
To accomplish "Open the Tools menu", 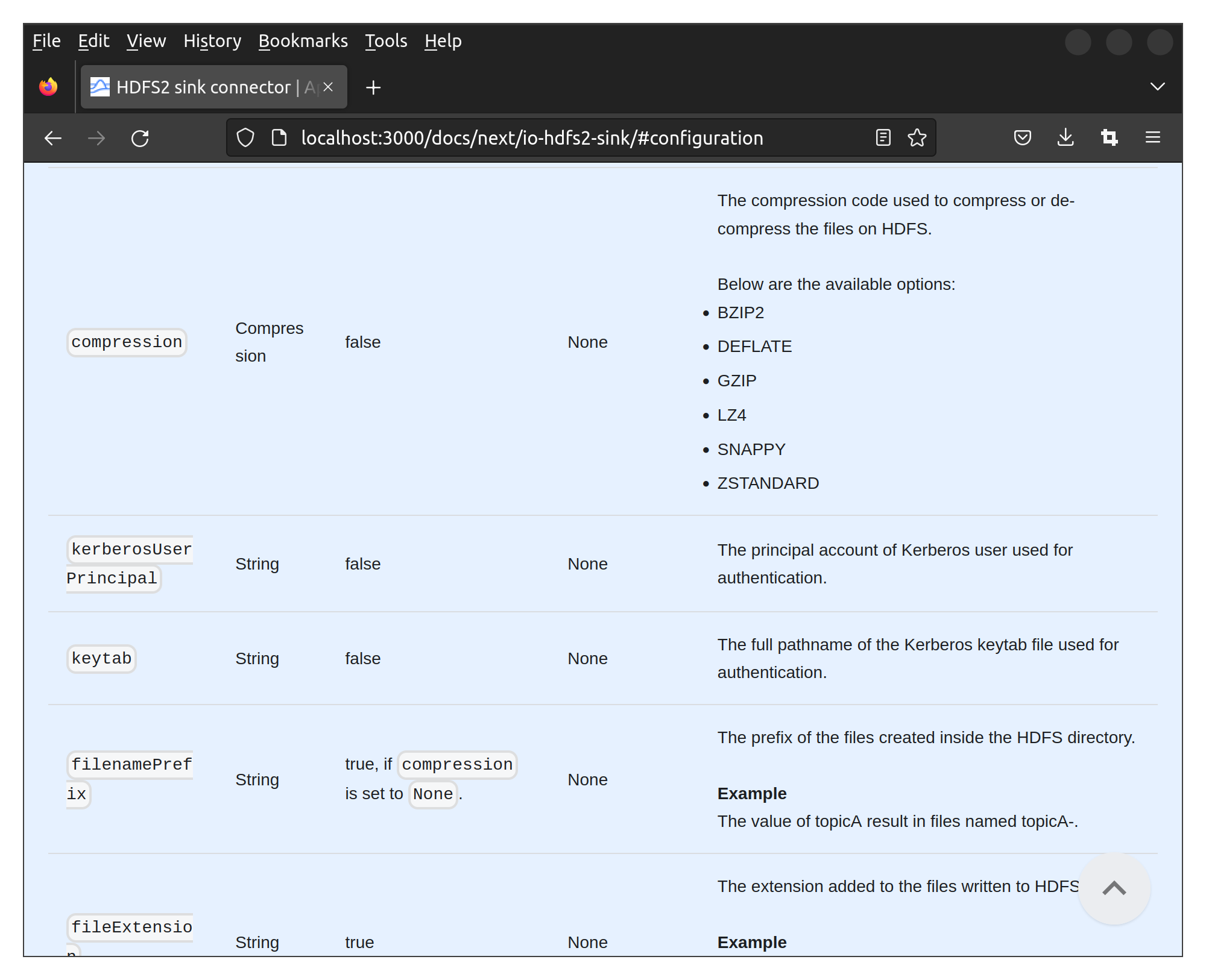I will [386, 41].
